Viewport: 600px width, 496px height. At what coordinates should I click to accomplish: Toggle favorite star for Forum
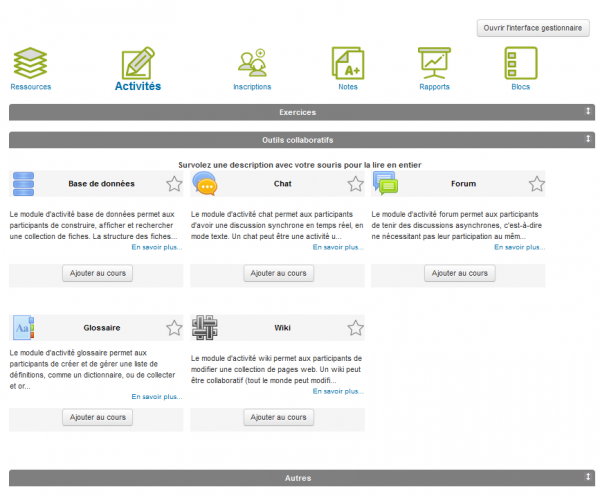click(537, 184)
